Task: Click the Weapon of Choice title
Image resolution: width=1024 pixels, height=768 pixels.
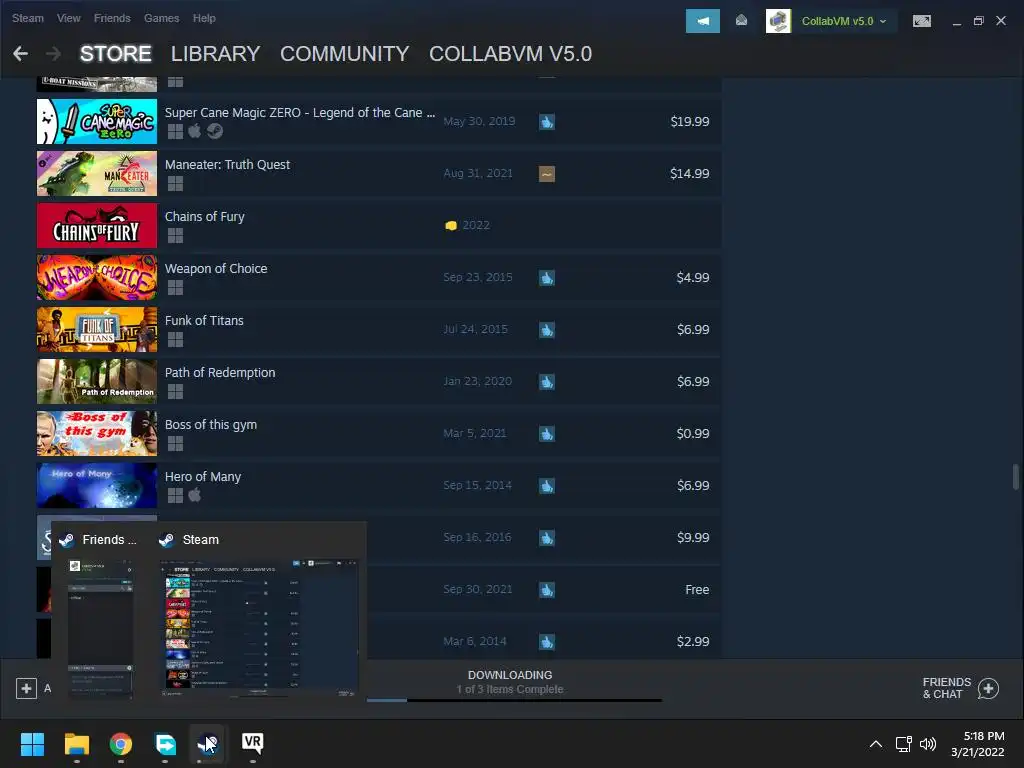Action: [216, 268]
